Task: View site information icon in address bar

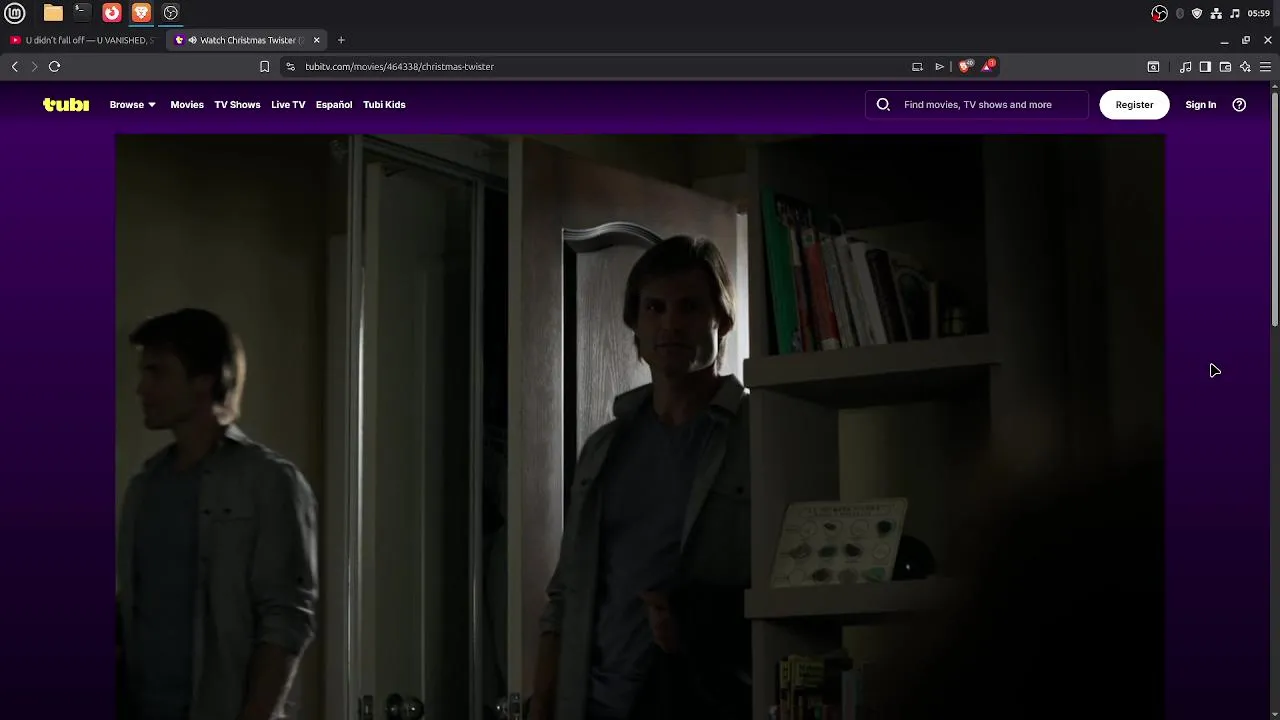Action: pyautogui.click(x=290, y=66)
